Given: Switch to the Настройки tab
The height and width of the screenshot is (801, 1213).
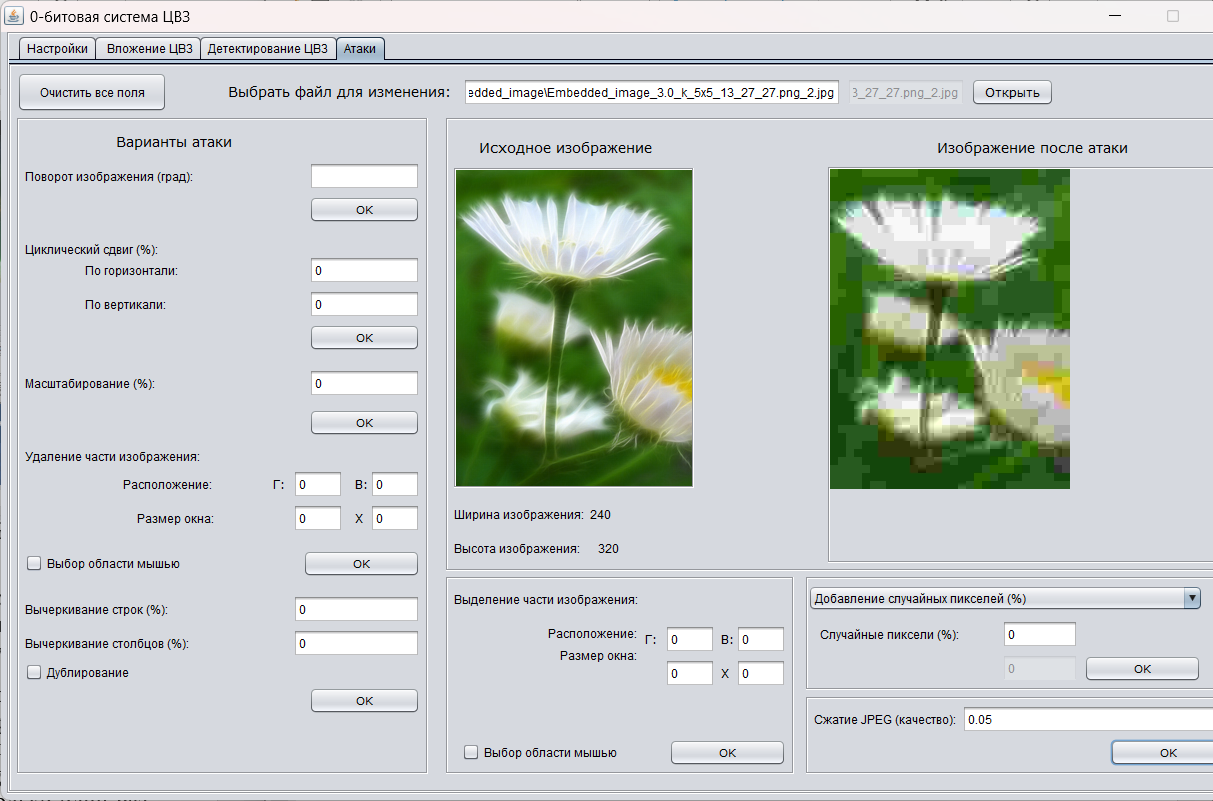Looking at the screenshot, I should tap(58, 48).
